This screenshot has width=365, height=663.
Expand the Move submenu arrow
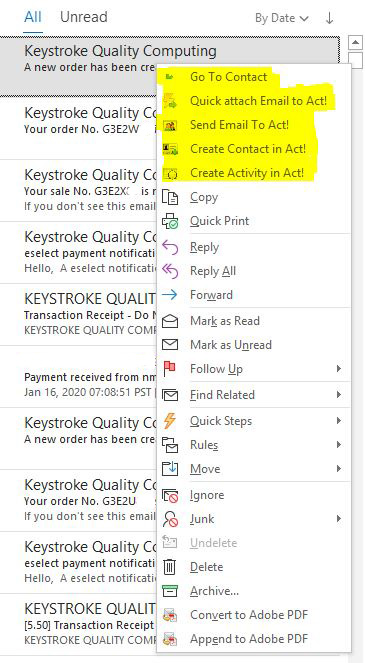339,468
